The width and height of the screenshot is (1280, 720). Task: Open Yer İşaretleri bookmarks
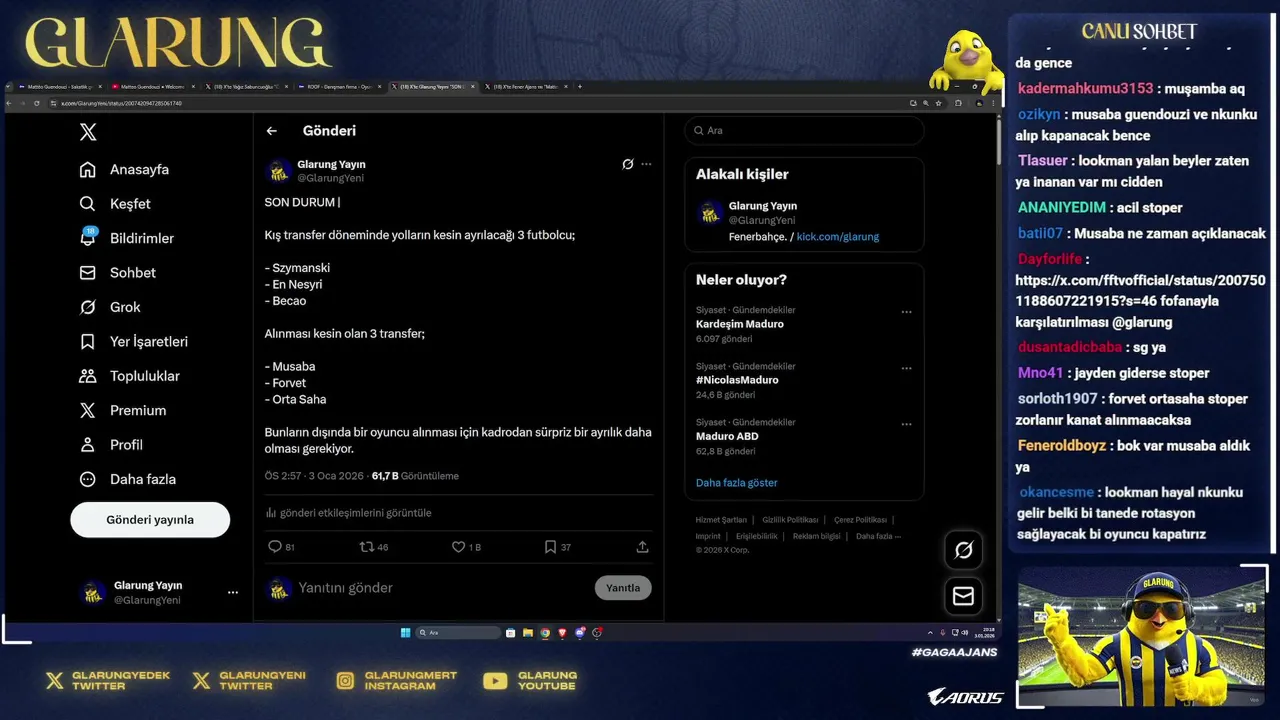[134, 341]
